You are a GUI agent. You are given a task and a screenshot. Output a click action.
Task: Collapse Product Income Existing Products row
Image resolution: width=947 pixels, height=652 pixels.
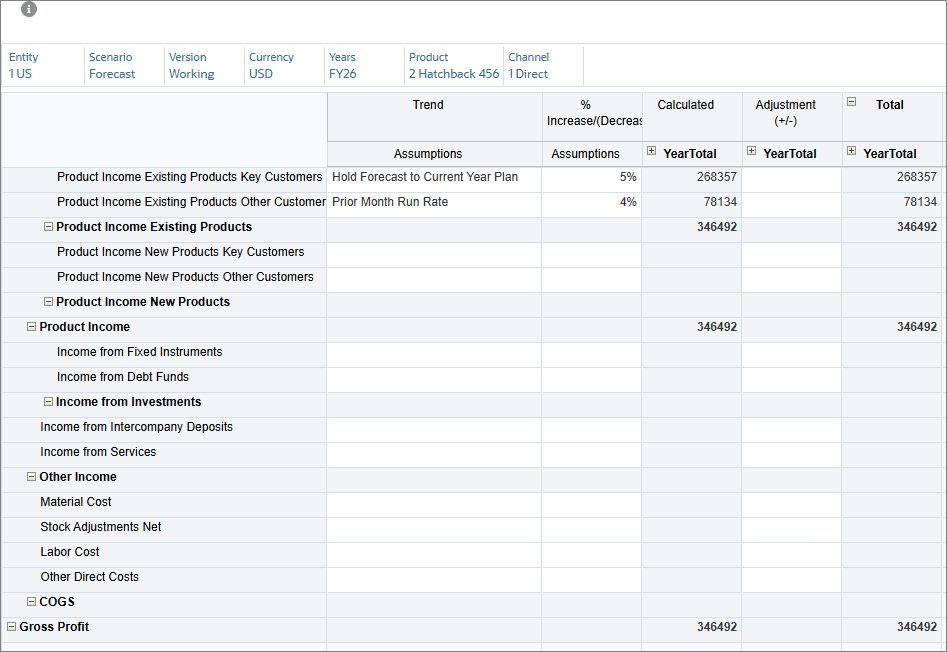[x=48, y=227]
